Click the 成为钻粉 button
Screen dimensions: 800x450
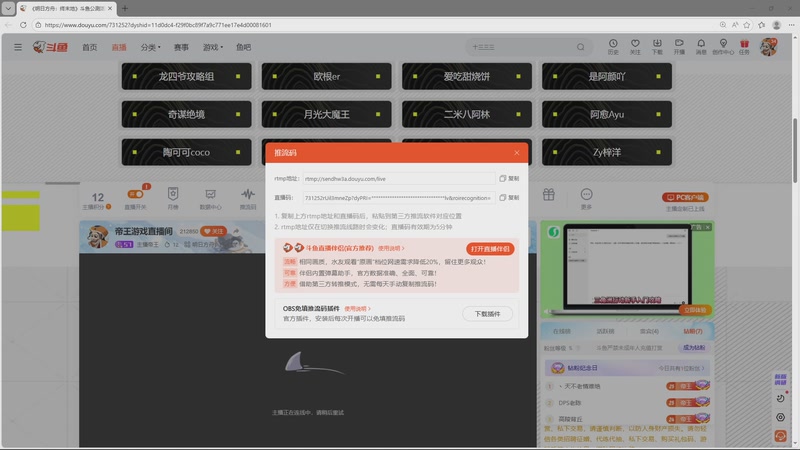(x=694, y=347)
